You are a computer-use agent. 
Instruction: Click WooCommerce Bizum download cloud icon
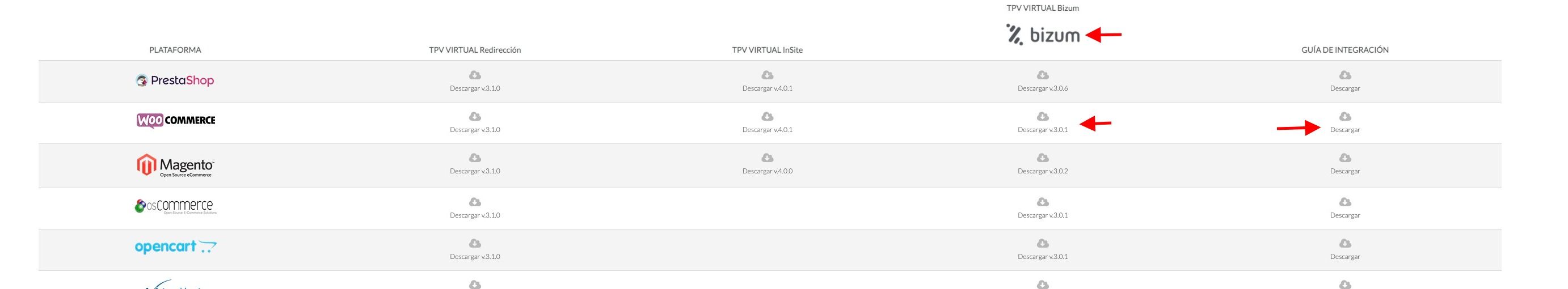tap(1043, 116)
